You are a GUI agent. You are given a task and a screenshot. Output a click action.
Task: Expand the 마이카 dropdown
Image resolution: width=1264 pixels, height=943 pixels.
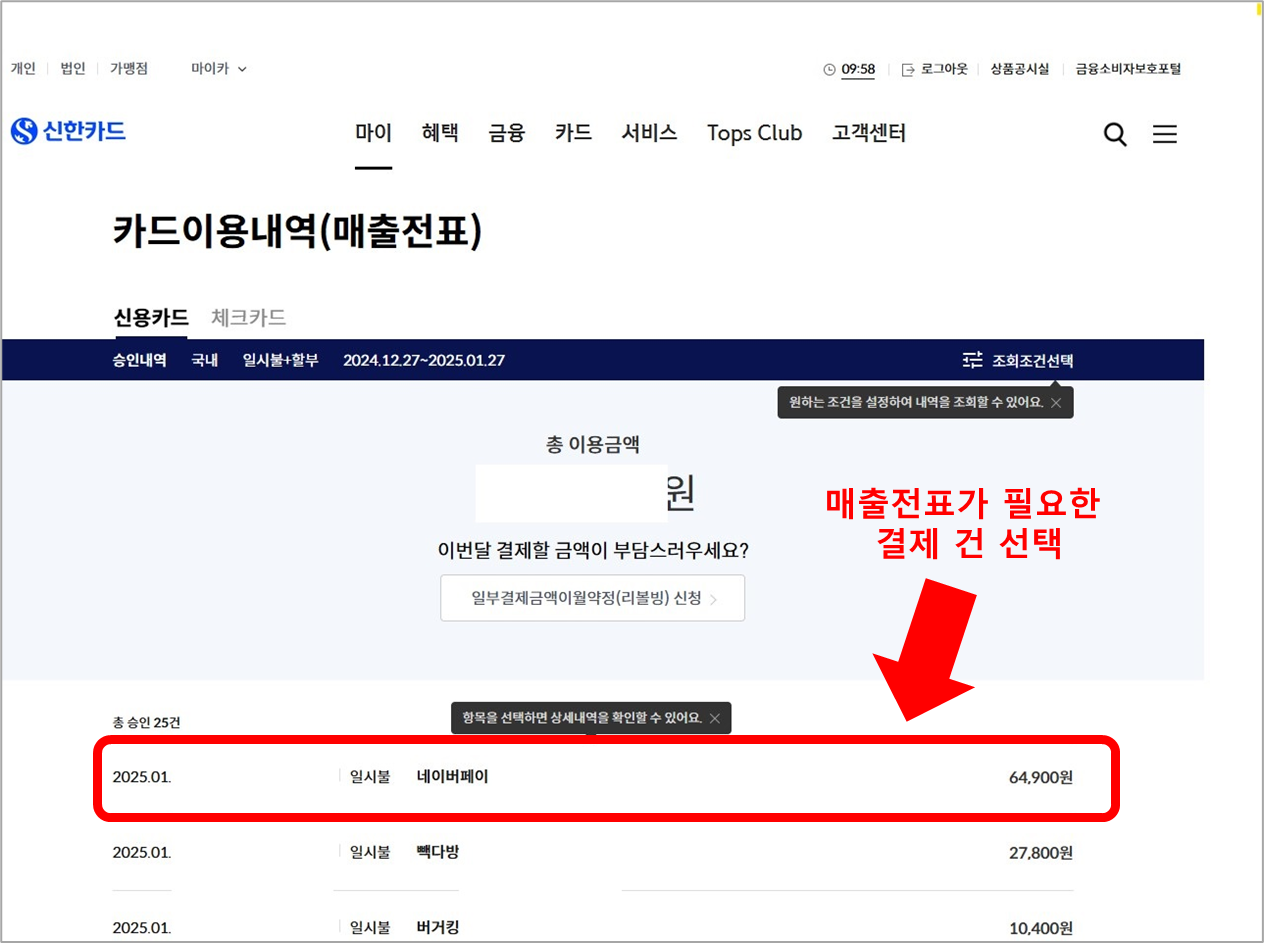[219, 69]
